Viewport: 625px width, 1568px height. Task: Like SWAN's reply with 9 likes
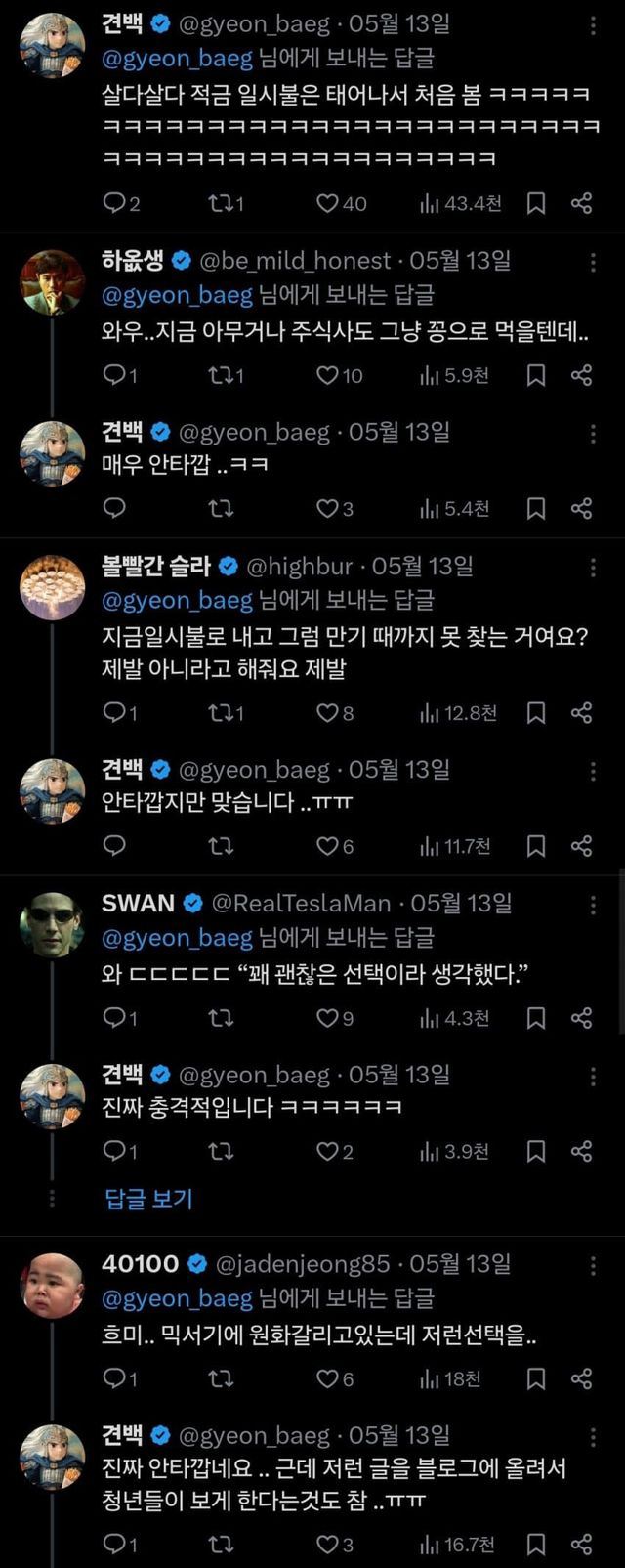coord(327,1018)
